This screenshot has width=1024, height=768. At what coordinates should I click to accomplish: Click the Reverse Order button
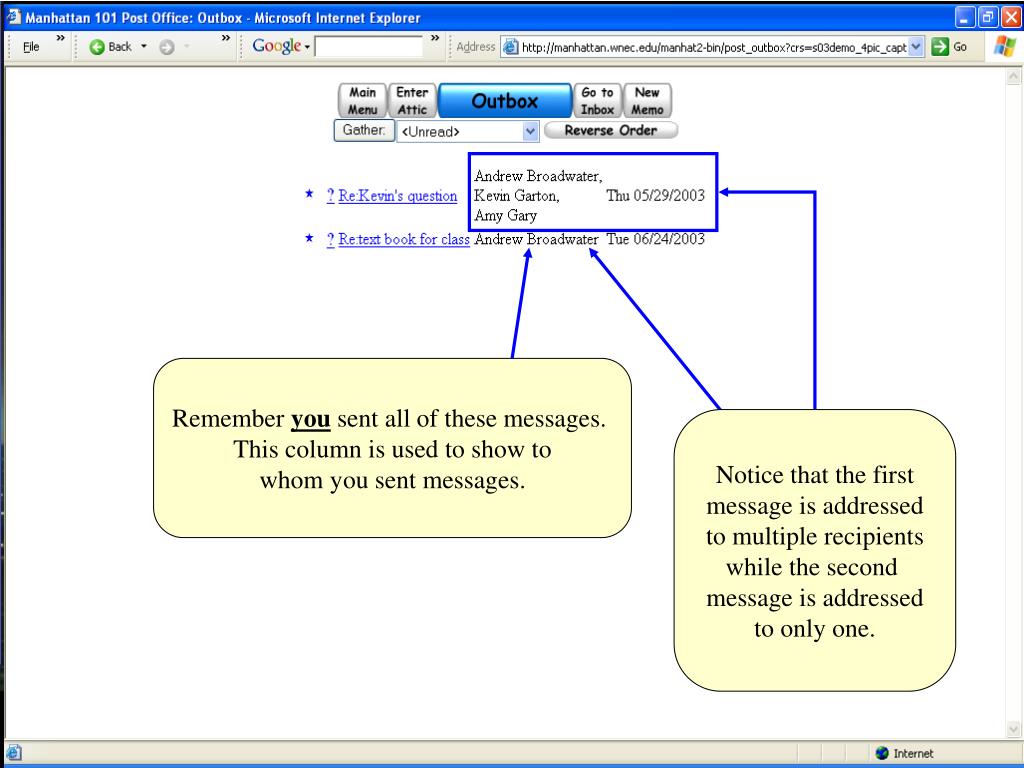tap(611, 130)
